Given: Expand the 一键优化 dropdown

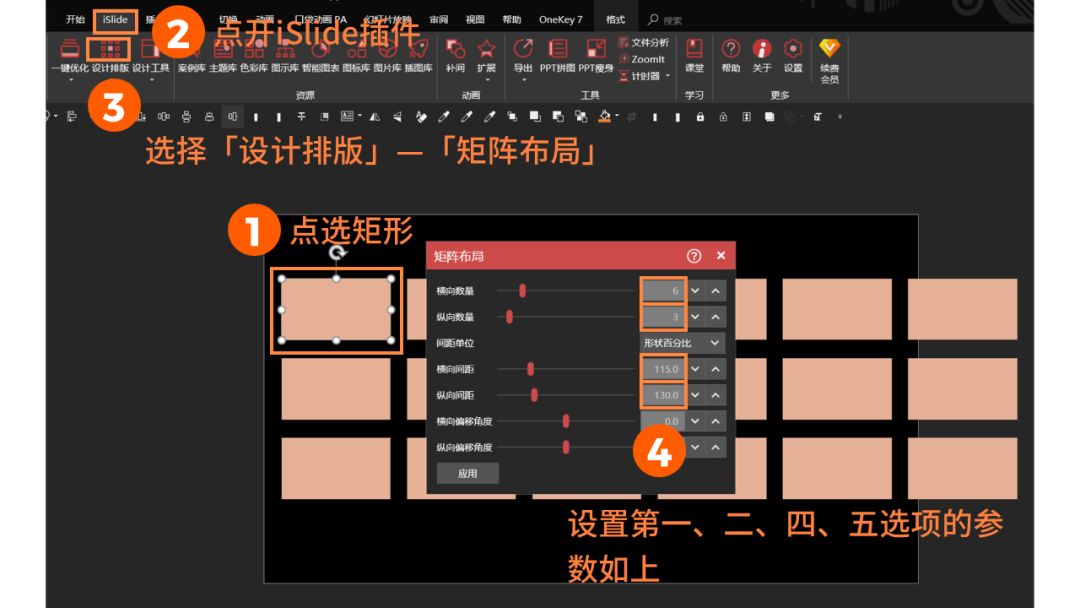Looking at the screenshot, I should tap(70, 80).
